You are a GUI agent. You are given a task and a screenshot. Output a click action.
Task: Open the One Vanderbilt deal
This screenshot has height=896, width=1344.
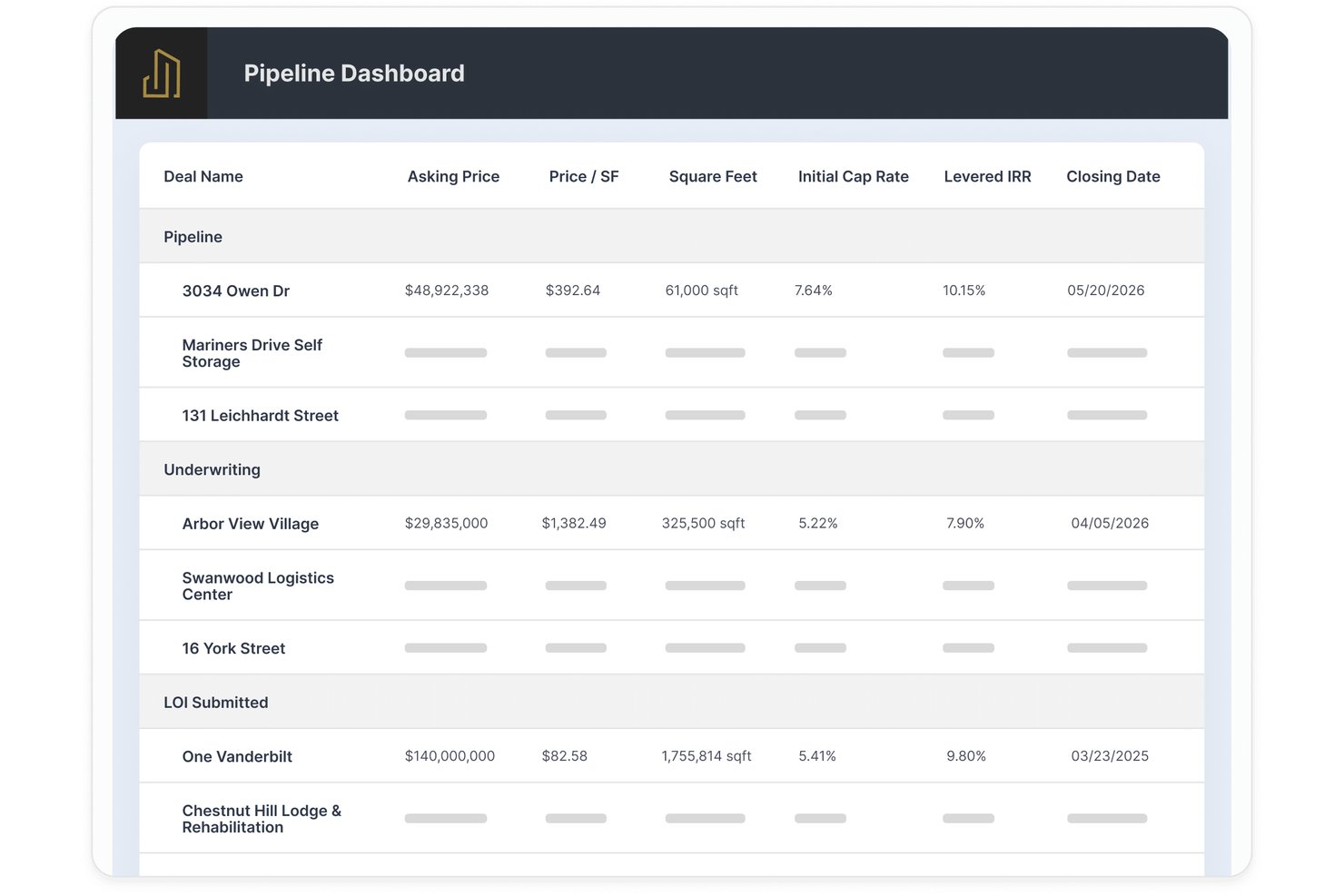237,757
